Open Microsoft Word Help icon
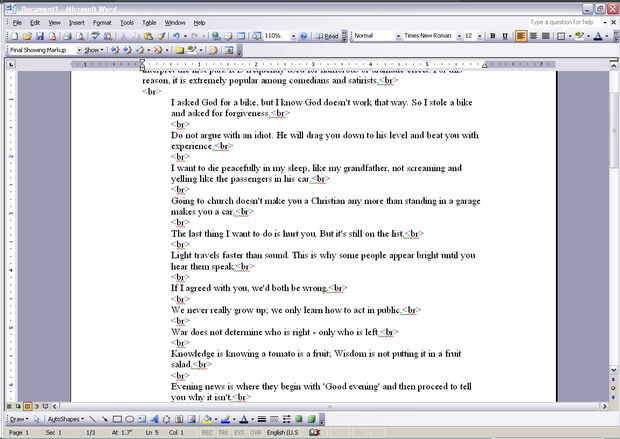Screen dimensions: 620x439 pyautogui.click(x=303, y=36)
